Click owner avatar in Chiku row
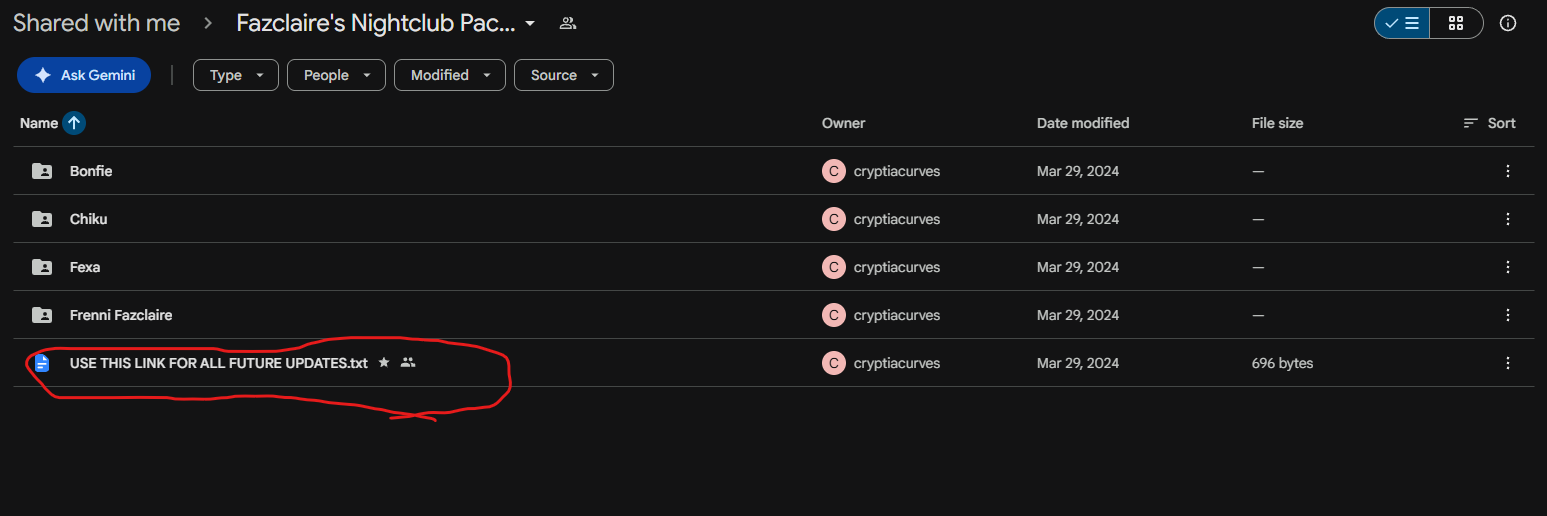 coord(834,219)
